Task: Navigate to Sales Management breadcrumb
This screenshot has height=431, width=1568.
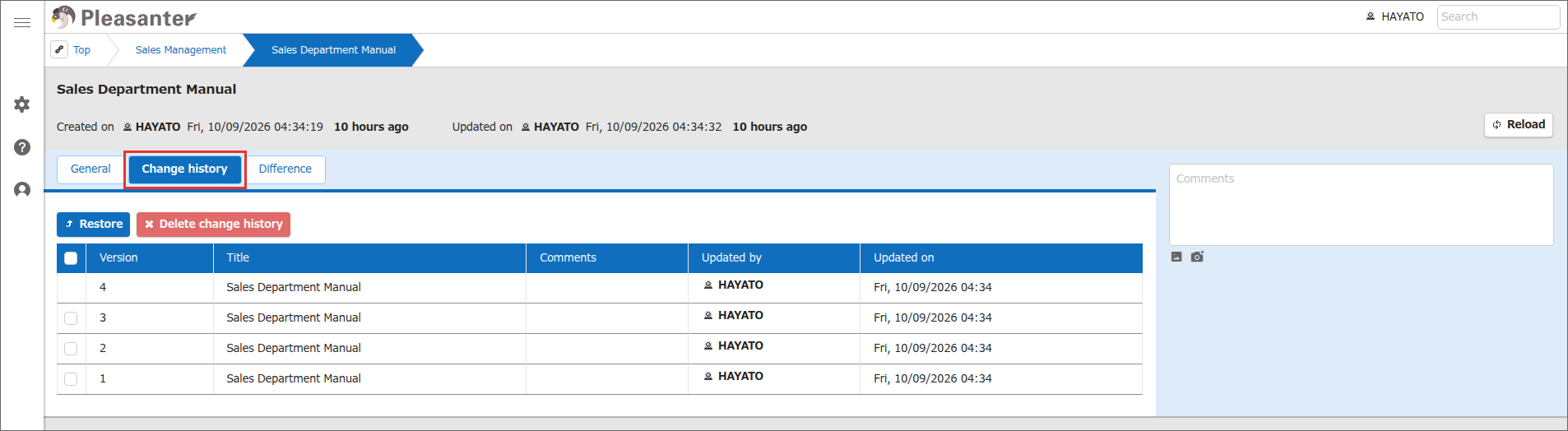Action: point(181,49)
